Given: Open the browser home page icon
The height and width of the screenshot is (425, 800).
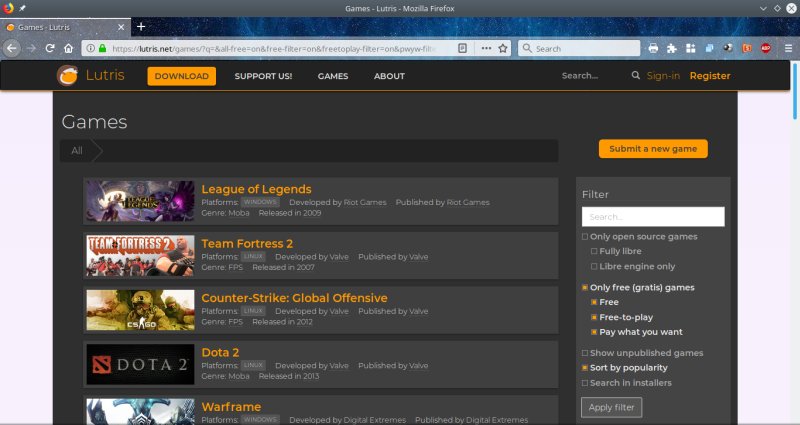Looking at the screenshot, I should tap(68, 48).
